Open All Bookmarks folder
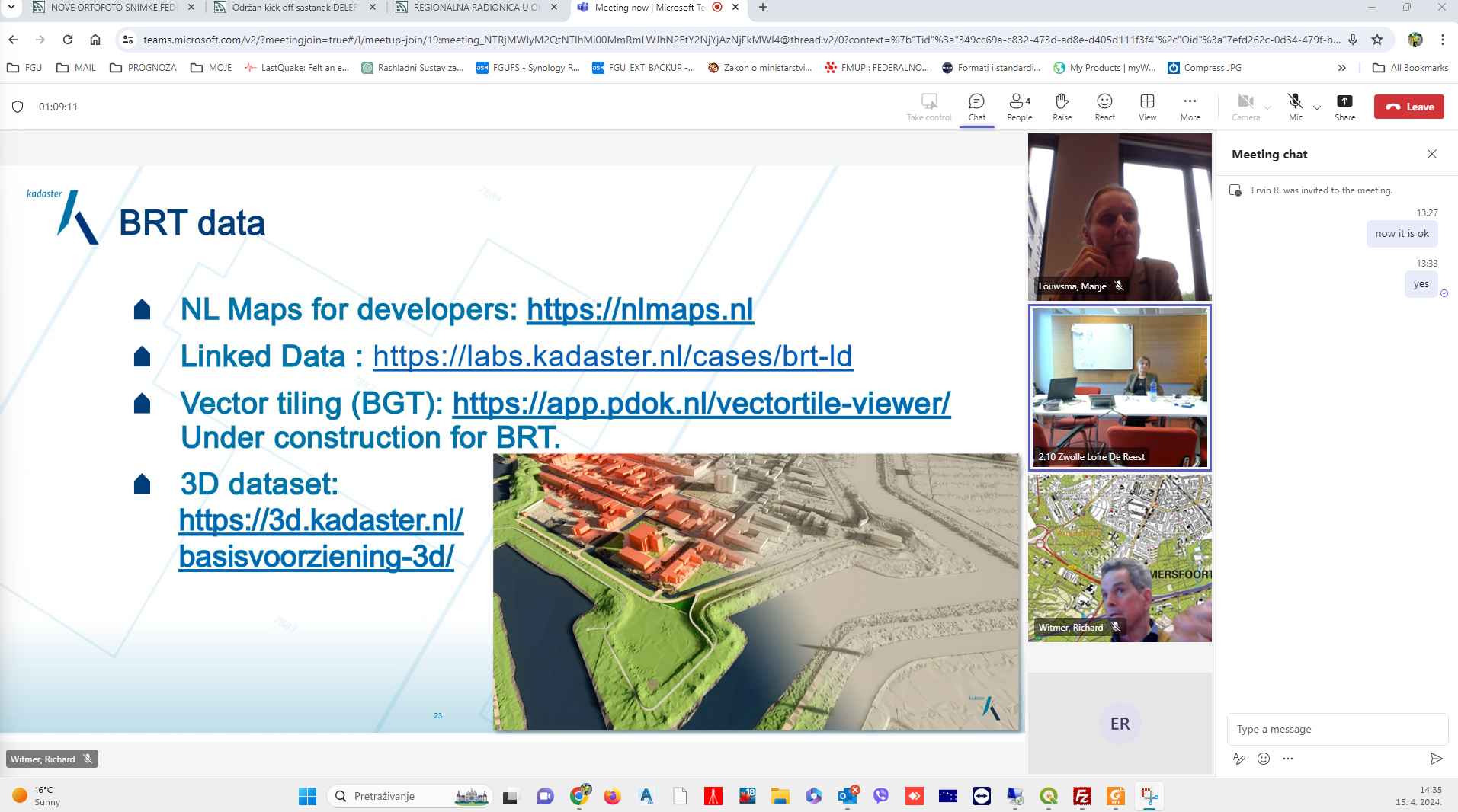Viewport: 1458px width, 812px height. 1410,68
